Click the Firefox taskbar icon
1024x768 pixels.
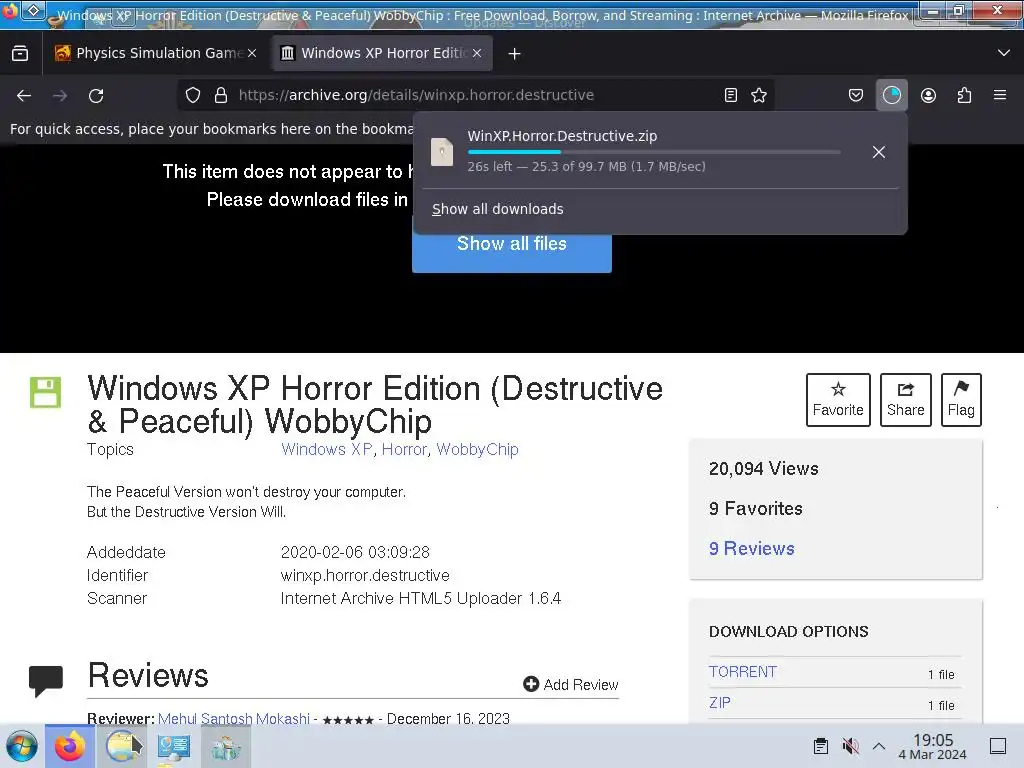pos(69,746)
